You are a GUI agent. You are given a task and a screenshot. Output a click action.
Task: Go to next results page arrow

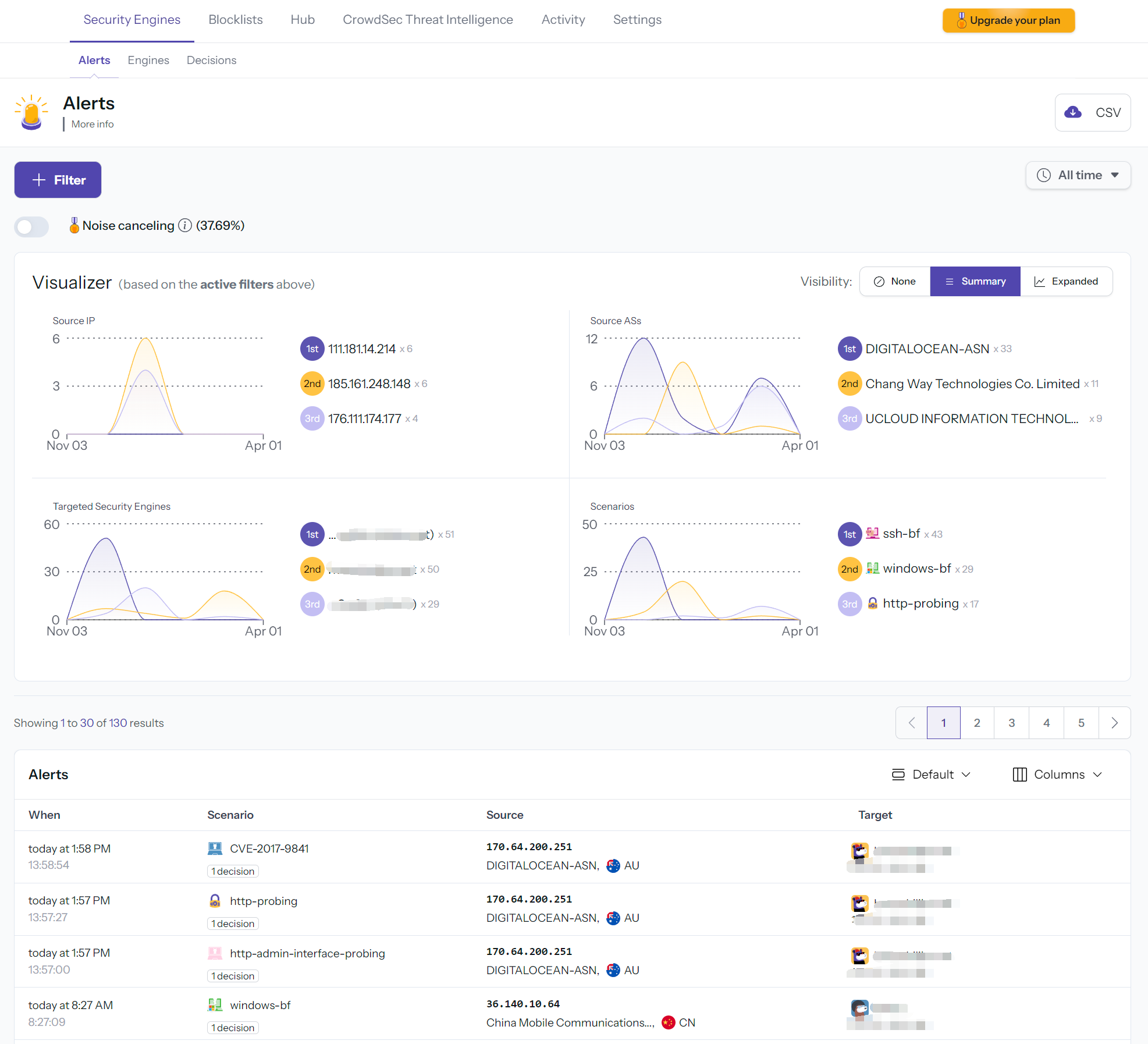tap(1114, 723)
